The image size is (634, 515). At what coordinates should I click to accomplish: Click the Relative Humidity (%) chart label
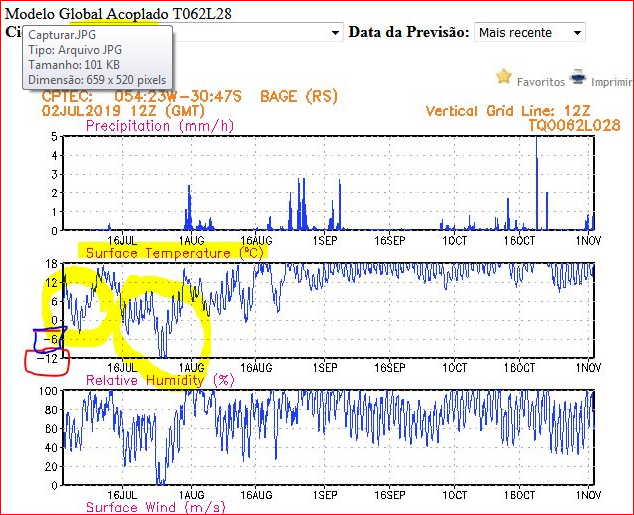coord(160,381)
